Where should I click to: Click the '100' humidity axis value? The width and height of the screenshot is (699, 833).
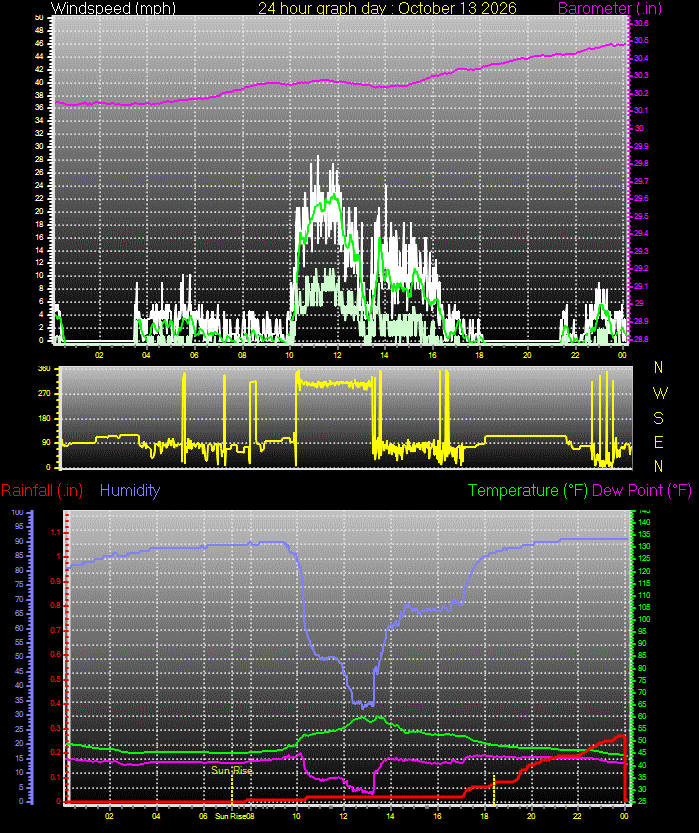[x=17, y=512]
